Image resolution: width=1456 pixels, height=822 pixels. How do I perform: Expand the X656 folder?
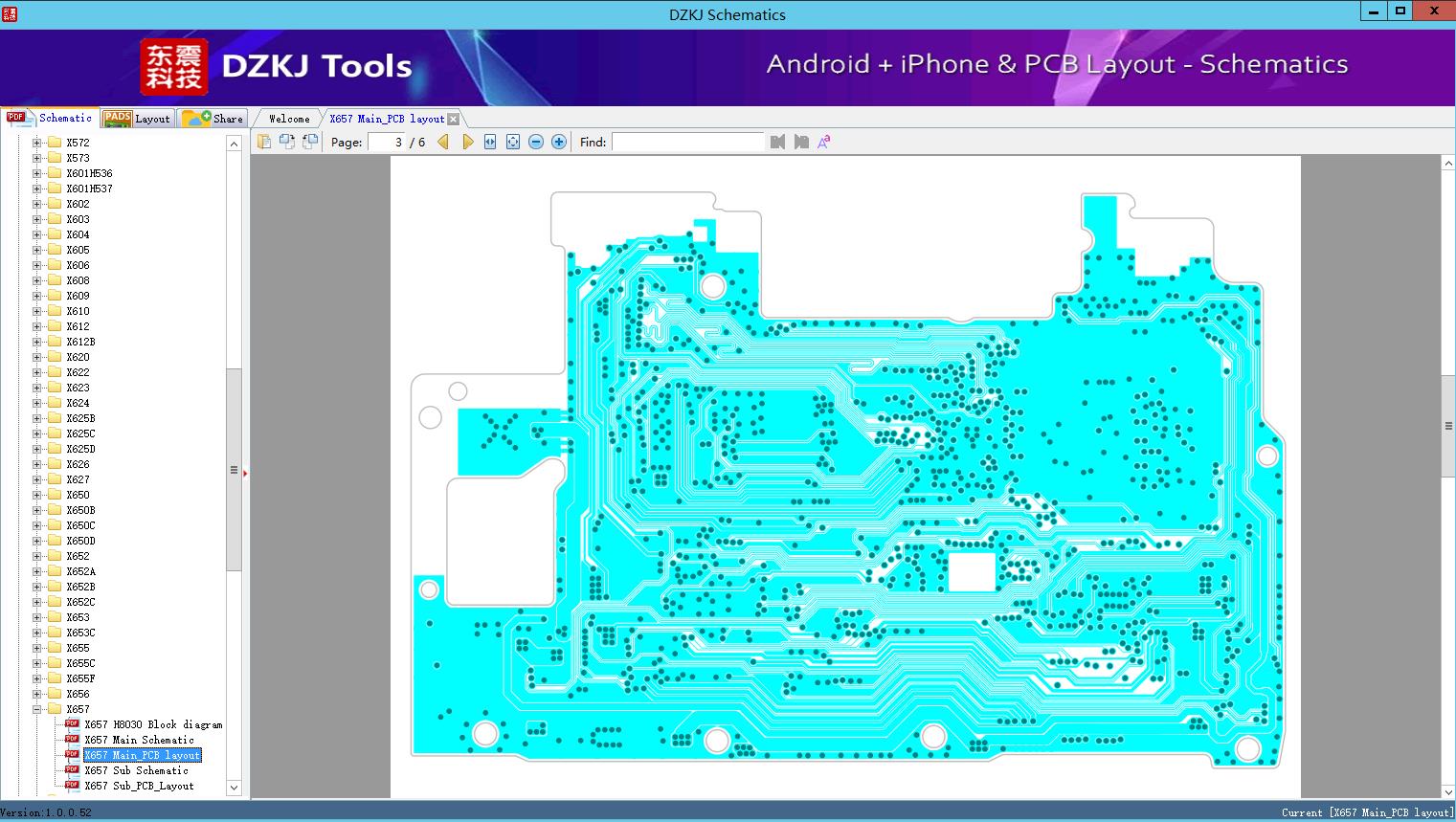[x=36, y=693]
